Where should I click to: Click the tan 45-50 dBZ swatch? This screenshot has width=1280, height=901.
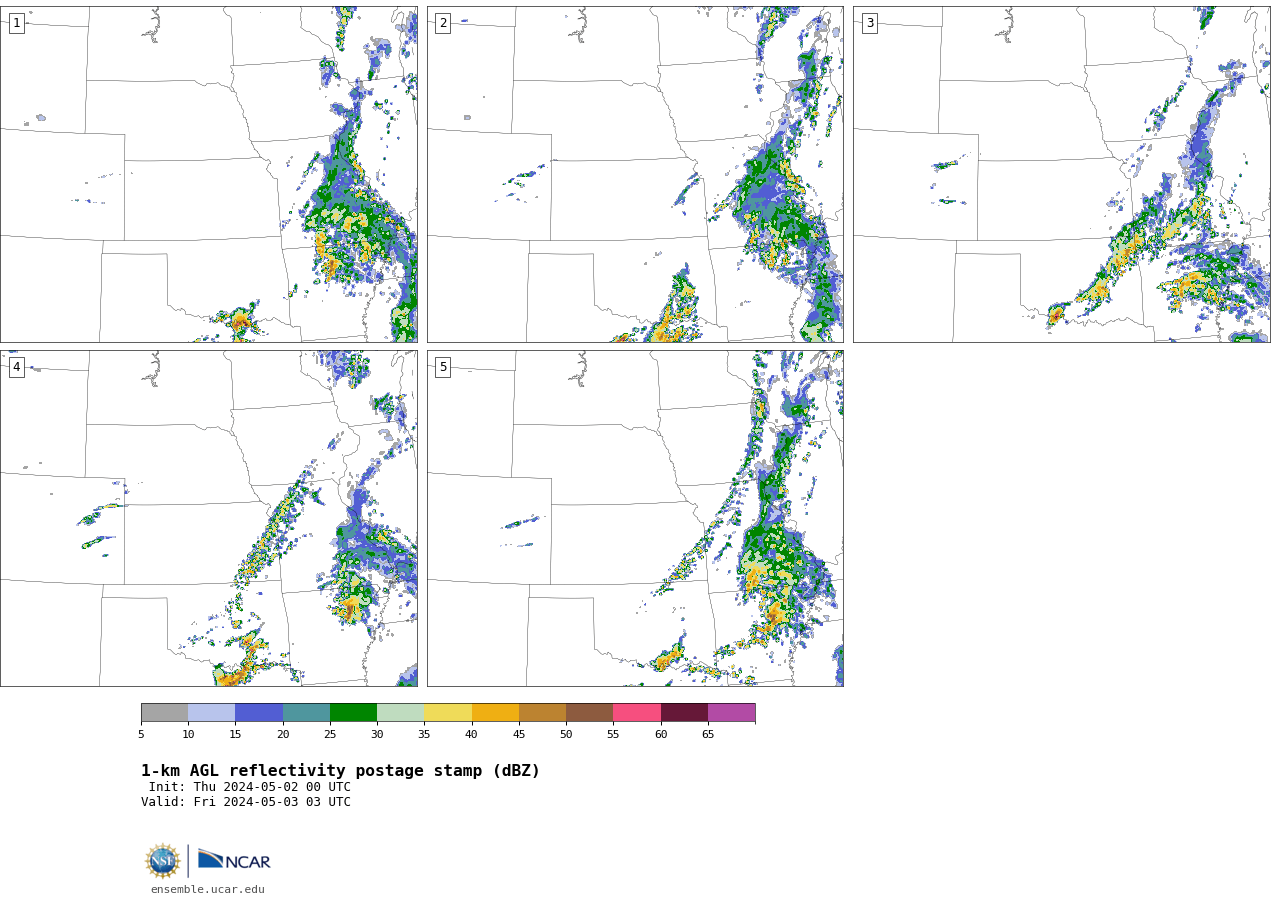(x=542, y=712)
